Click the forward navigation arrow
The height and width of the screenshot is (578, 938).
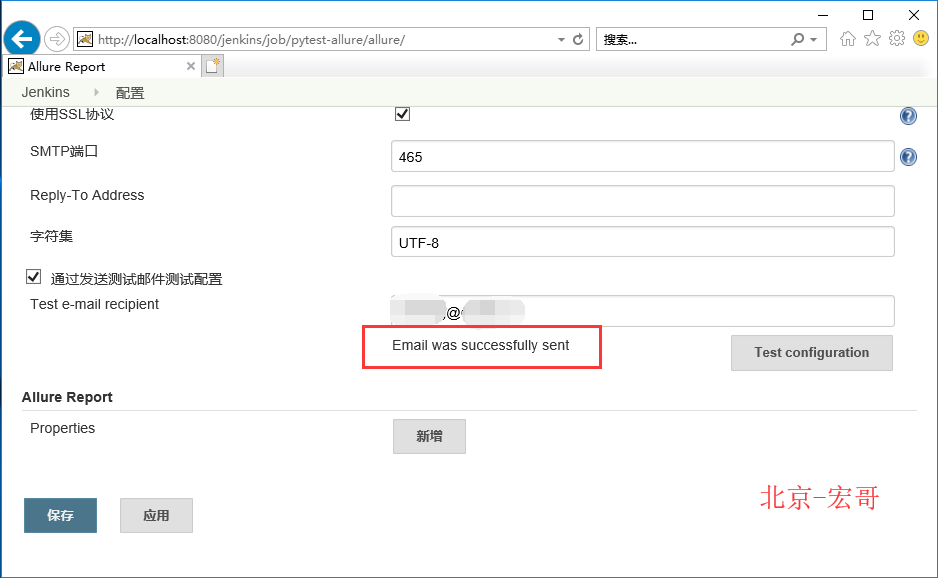pyautogui.click(x=57, y=39)
